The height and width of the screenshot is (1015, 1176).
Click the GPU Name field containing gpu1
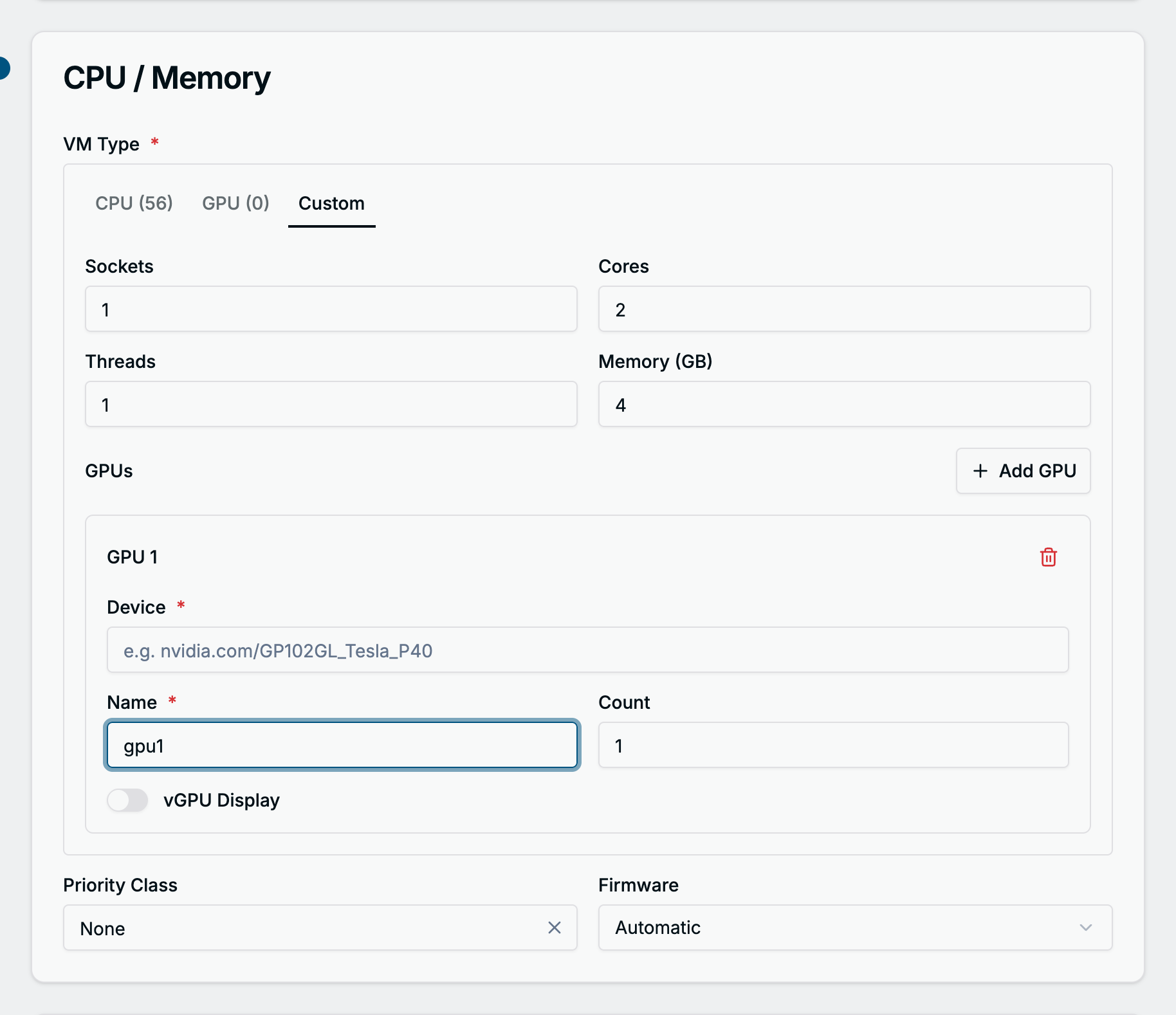[342, 745]
